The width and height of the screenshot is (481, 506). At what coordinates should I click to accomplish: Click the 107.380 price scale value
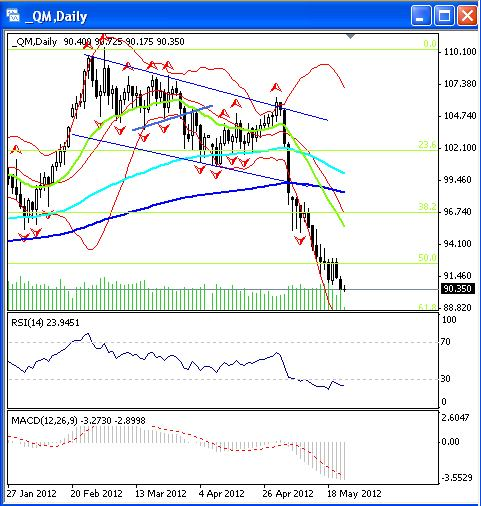[x=460, y=84]
